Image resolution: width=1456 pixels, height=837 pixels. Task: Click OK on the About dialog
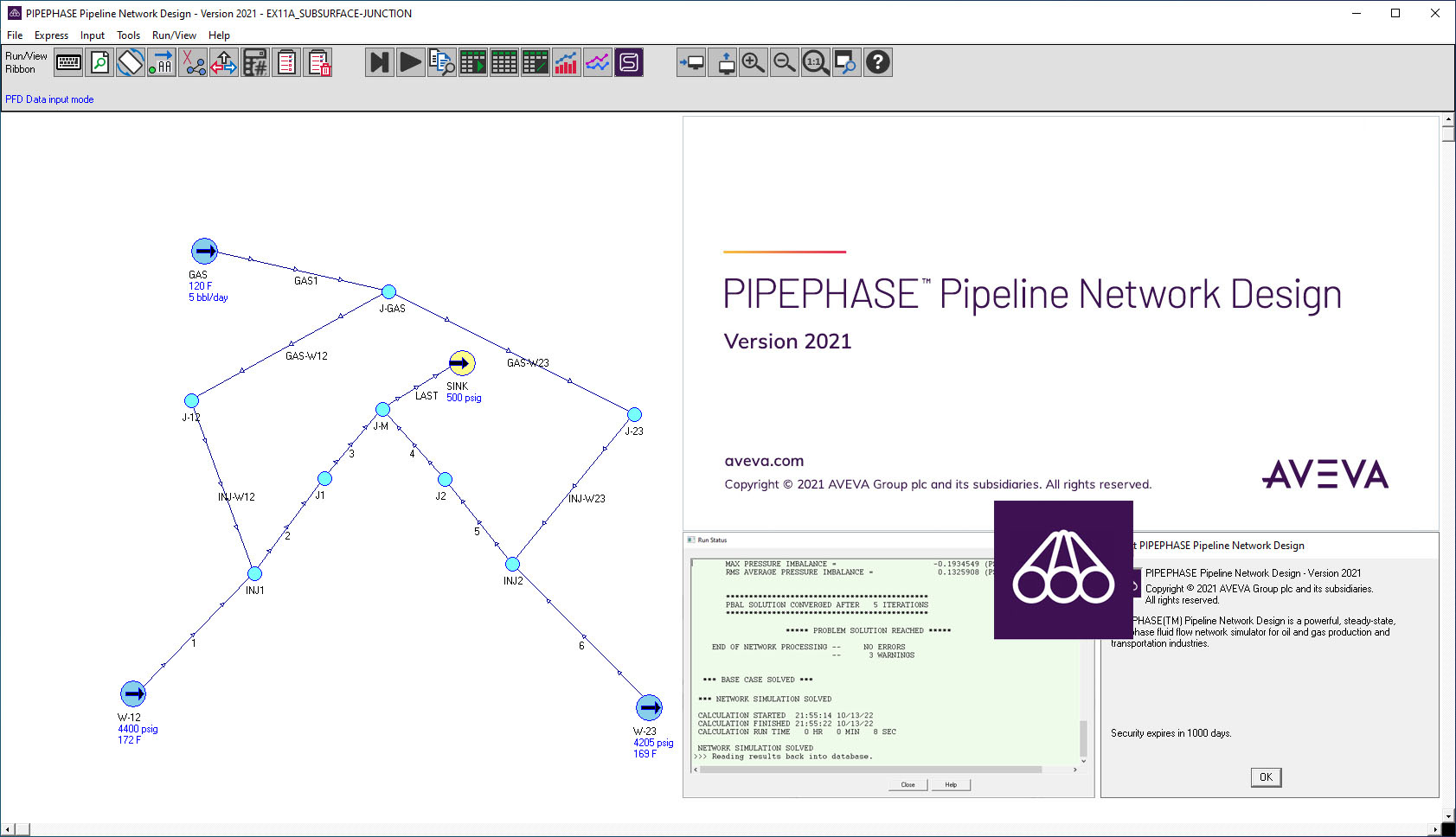pos(1266,776)
